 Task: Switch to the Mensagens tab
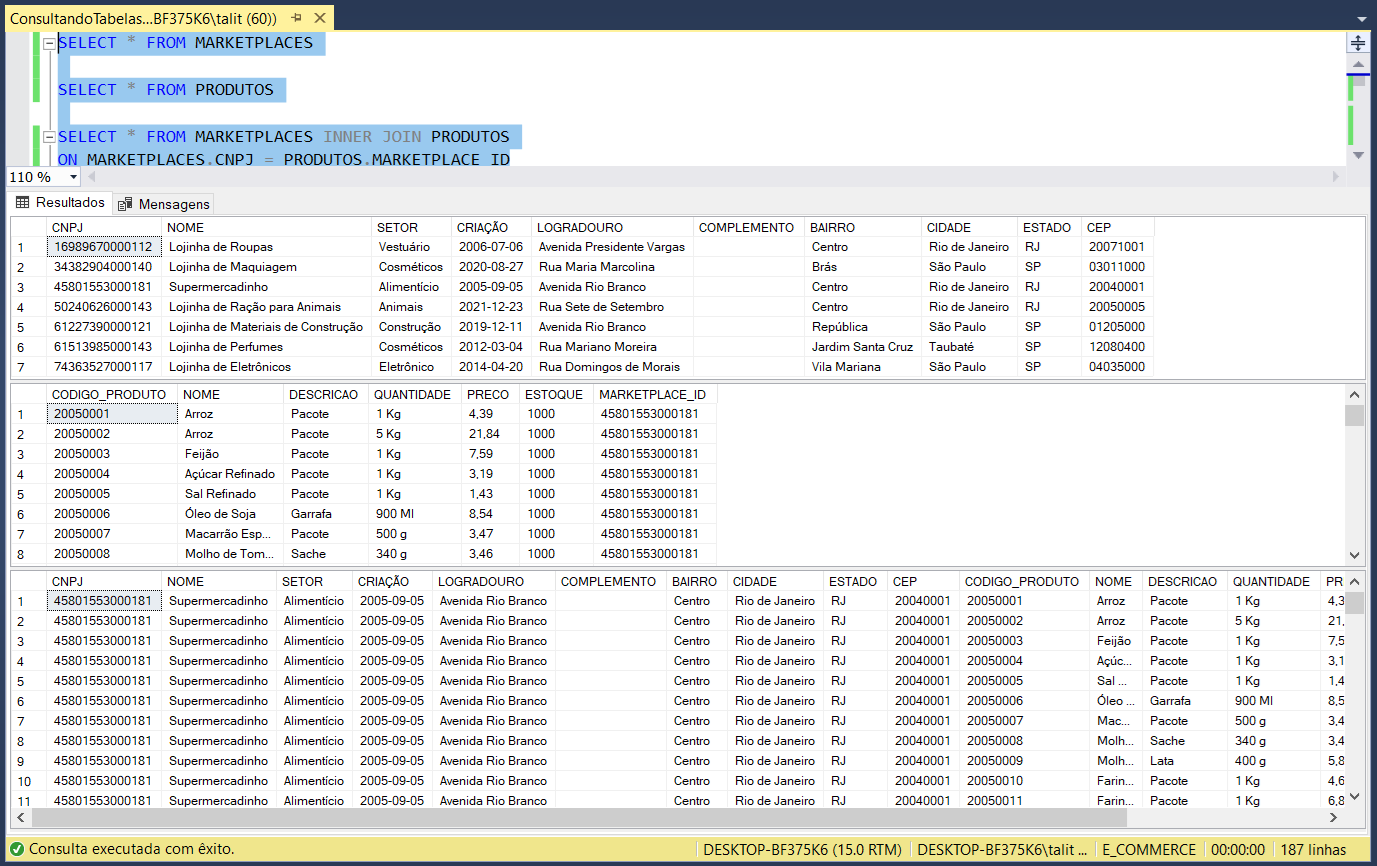tap(164, 204)
